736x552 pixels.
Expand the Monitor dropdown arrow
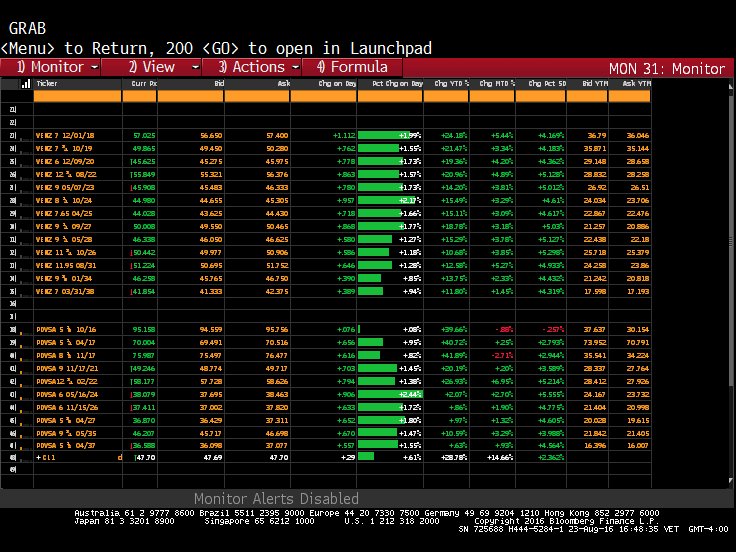tap(94, 68)
